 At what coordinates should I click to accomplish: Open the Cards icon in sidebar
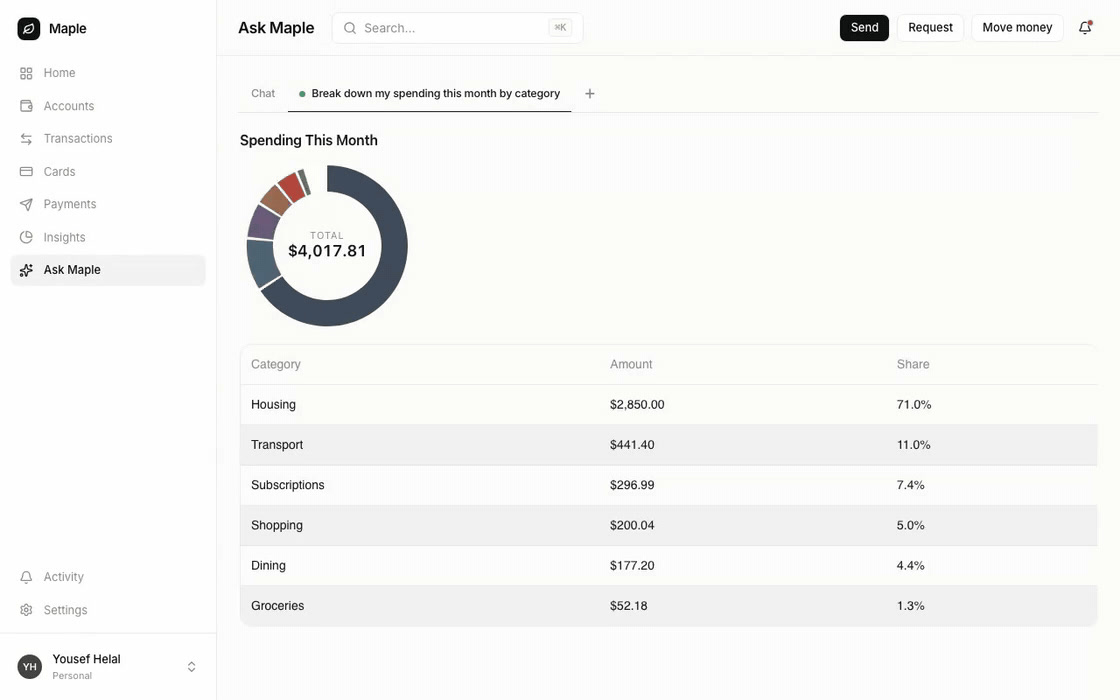point(26,171)
